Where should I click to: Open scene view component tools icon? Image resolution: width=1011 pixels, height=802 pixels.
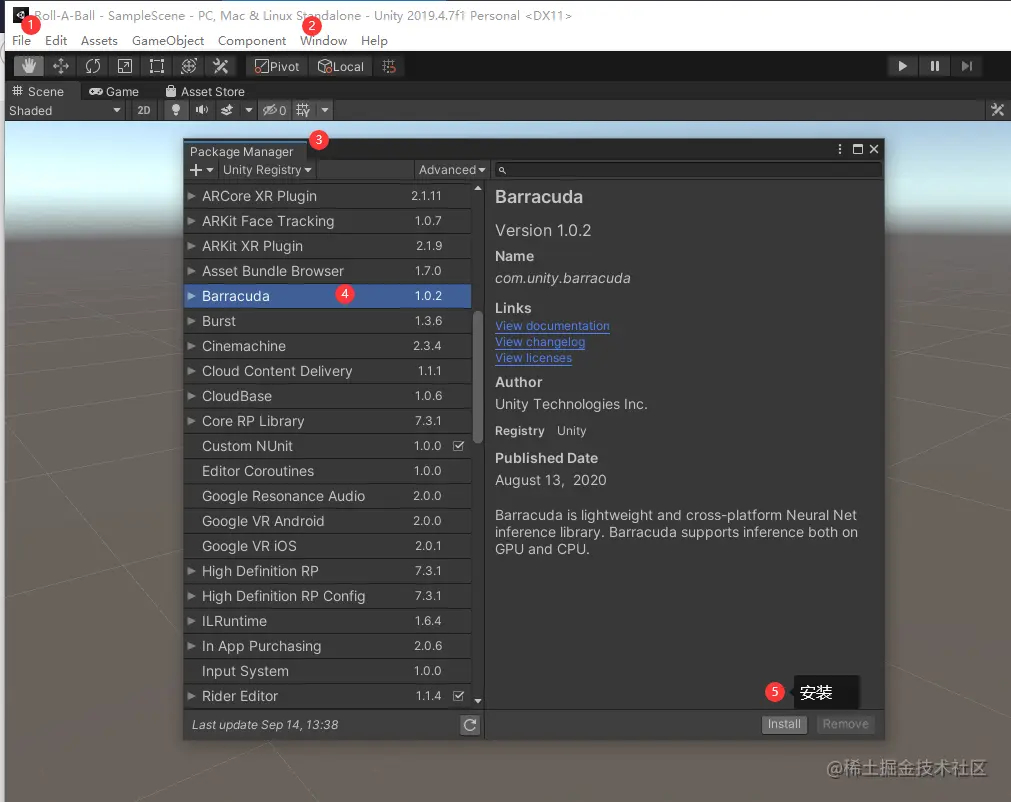tap(997, 110)
